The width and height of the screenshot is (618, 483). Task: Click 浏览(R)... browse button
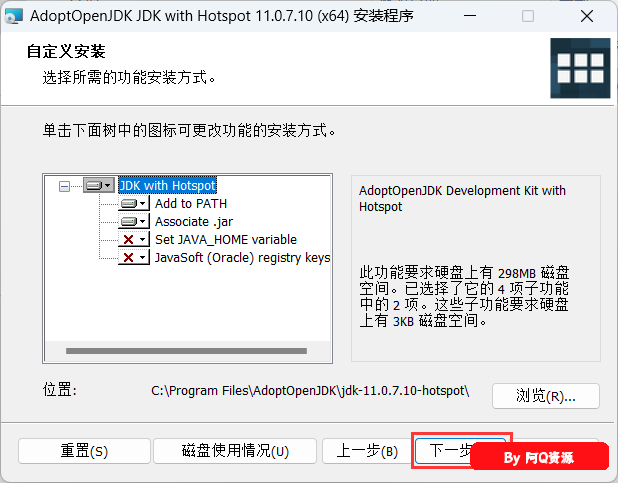[546, 396]
